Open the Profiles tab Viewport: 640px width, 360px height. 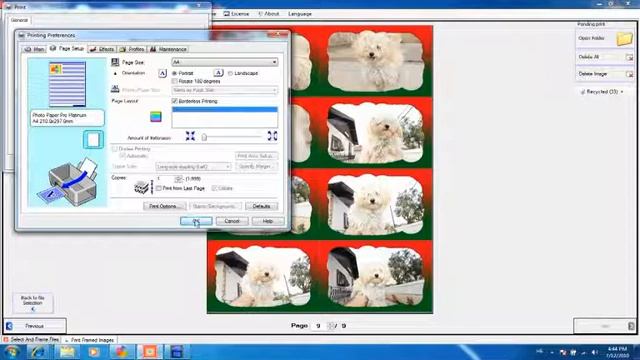(x=132, y=49)
